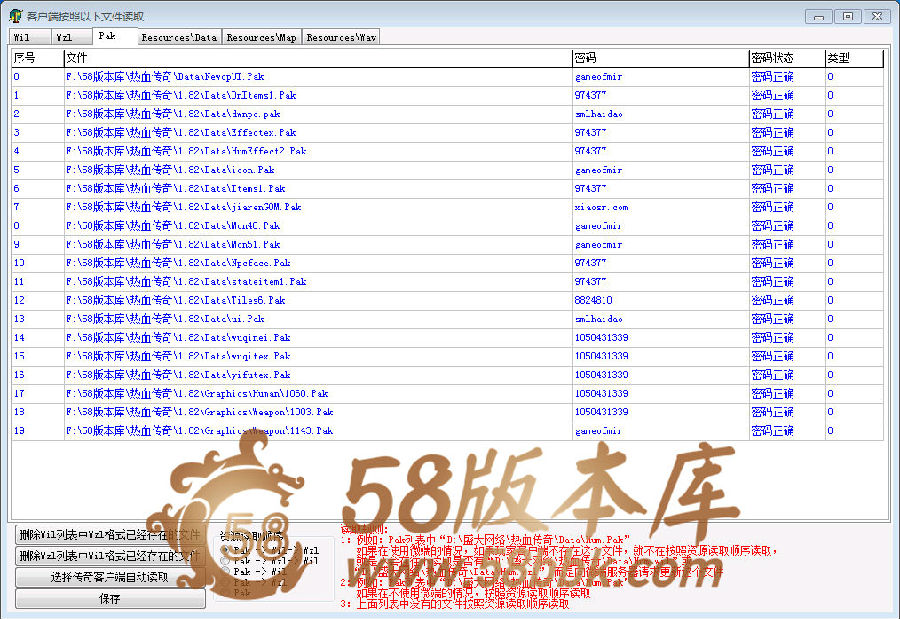
Task: Click password 1050431339 in wuqinei.Pak row
Action: pos(602,337)
